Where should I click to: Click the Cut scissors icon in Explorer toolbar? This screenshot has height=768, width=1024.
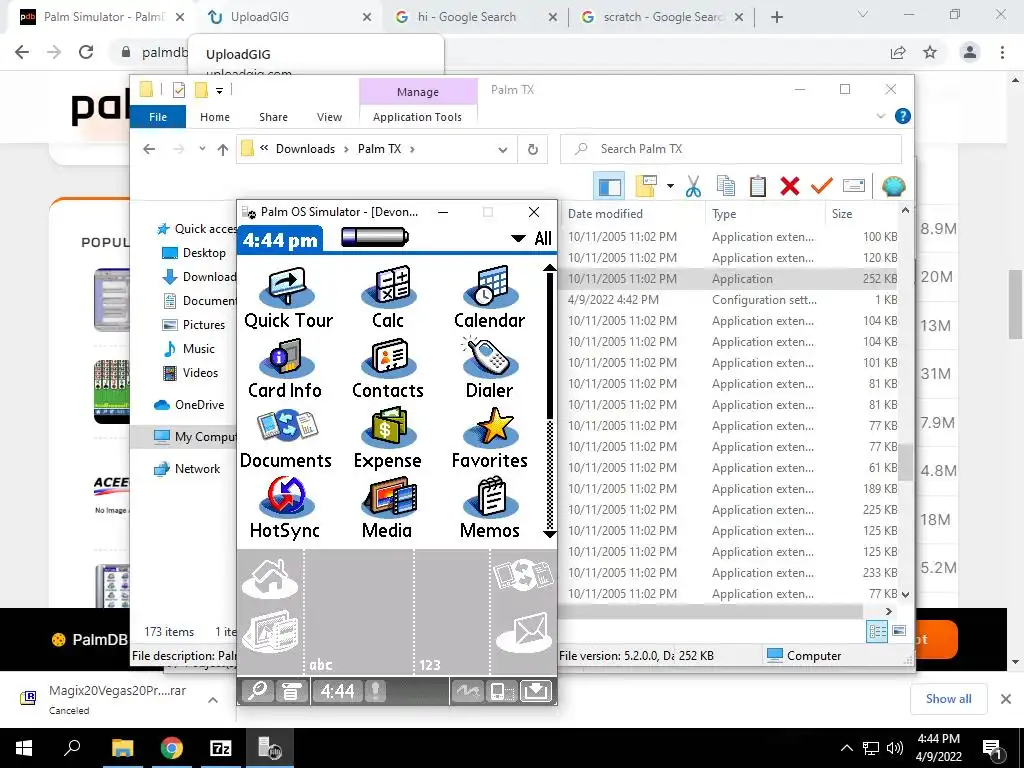tap(693, 187)
